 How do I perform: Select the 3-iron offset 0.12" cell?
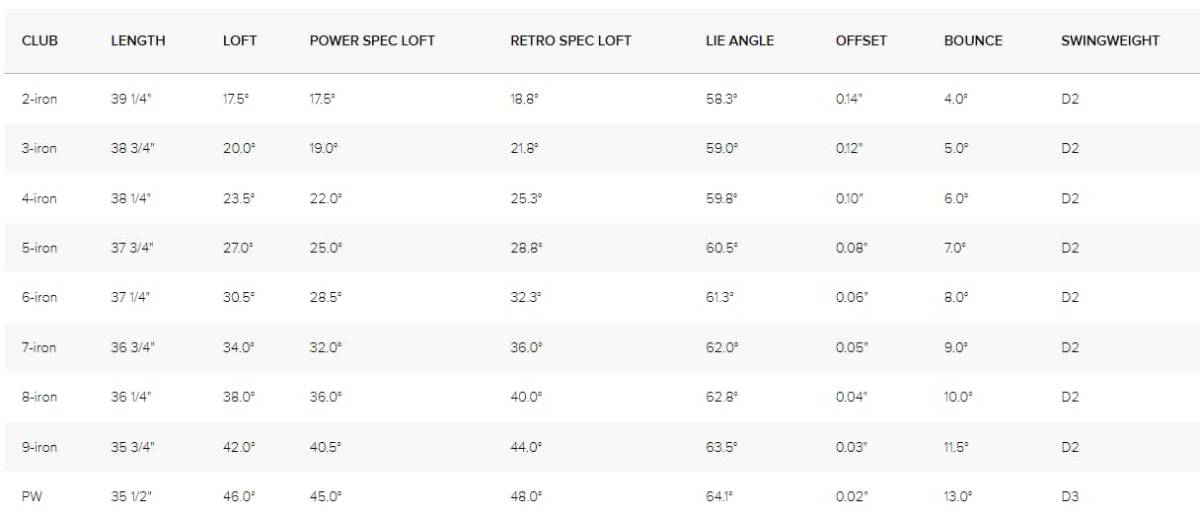(x=850, y=148)
